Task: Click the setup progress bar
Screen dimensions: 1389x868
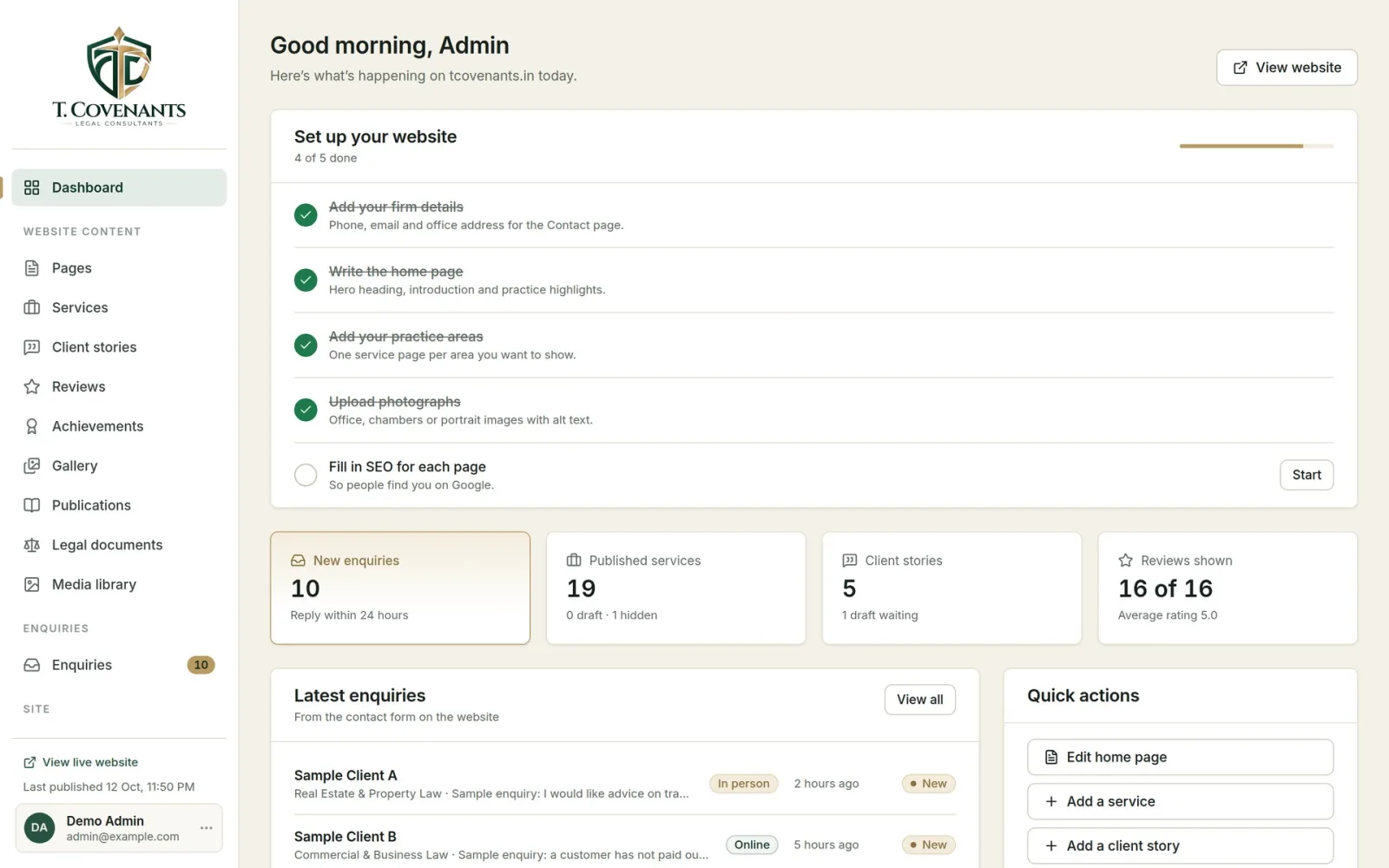Action: (1256, 146)
